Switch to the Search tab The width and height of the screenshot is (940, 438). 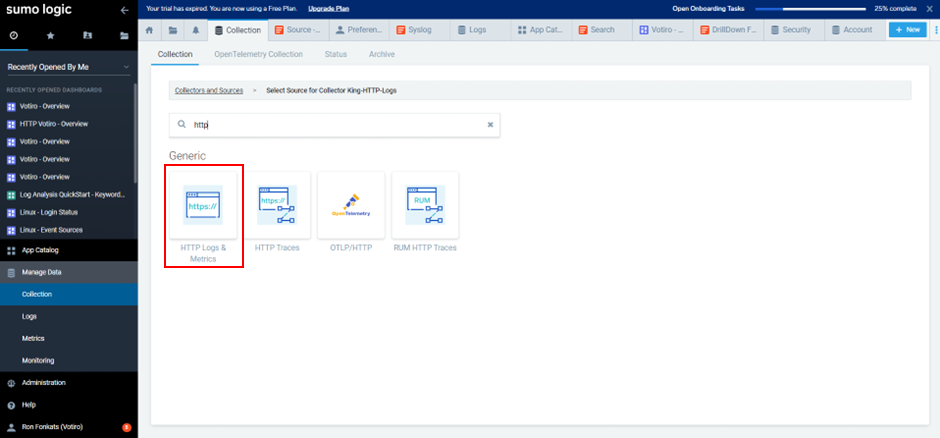click(x=602, y=30)
